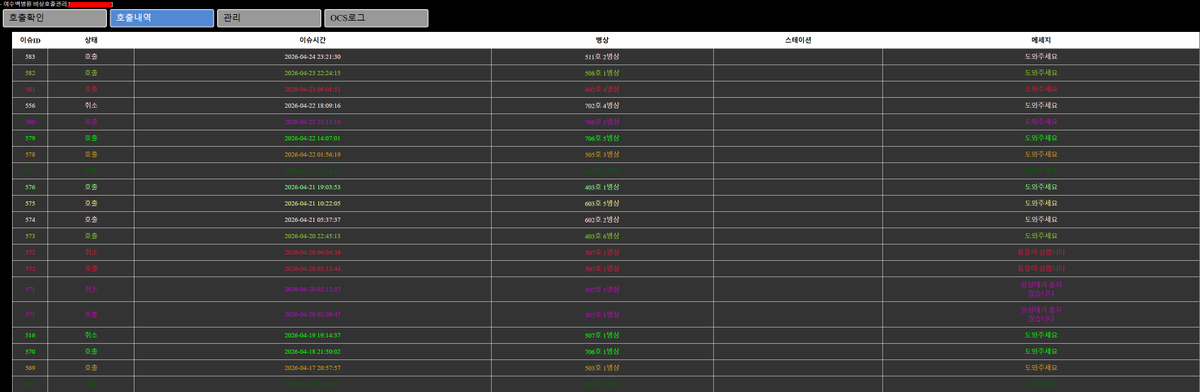Click the 취소 status in row 556
This screenshot has height=392, width=1200.
click(x=91, y=105)
